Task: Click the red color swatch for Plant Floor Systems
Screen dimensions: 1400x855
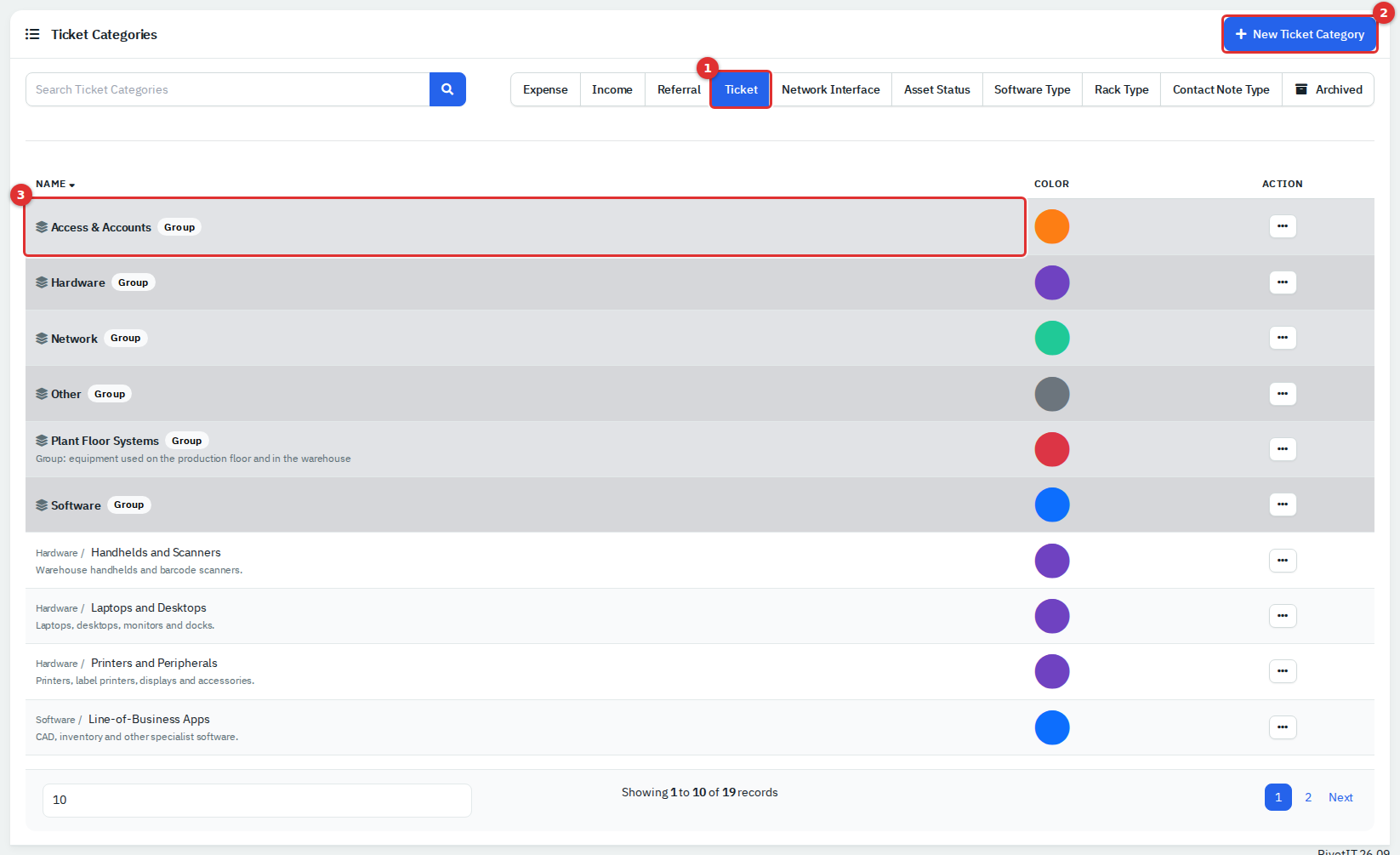Action: pyautogui.click(x=1052, y=449)
